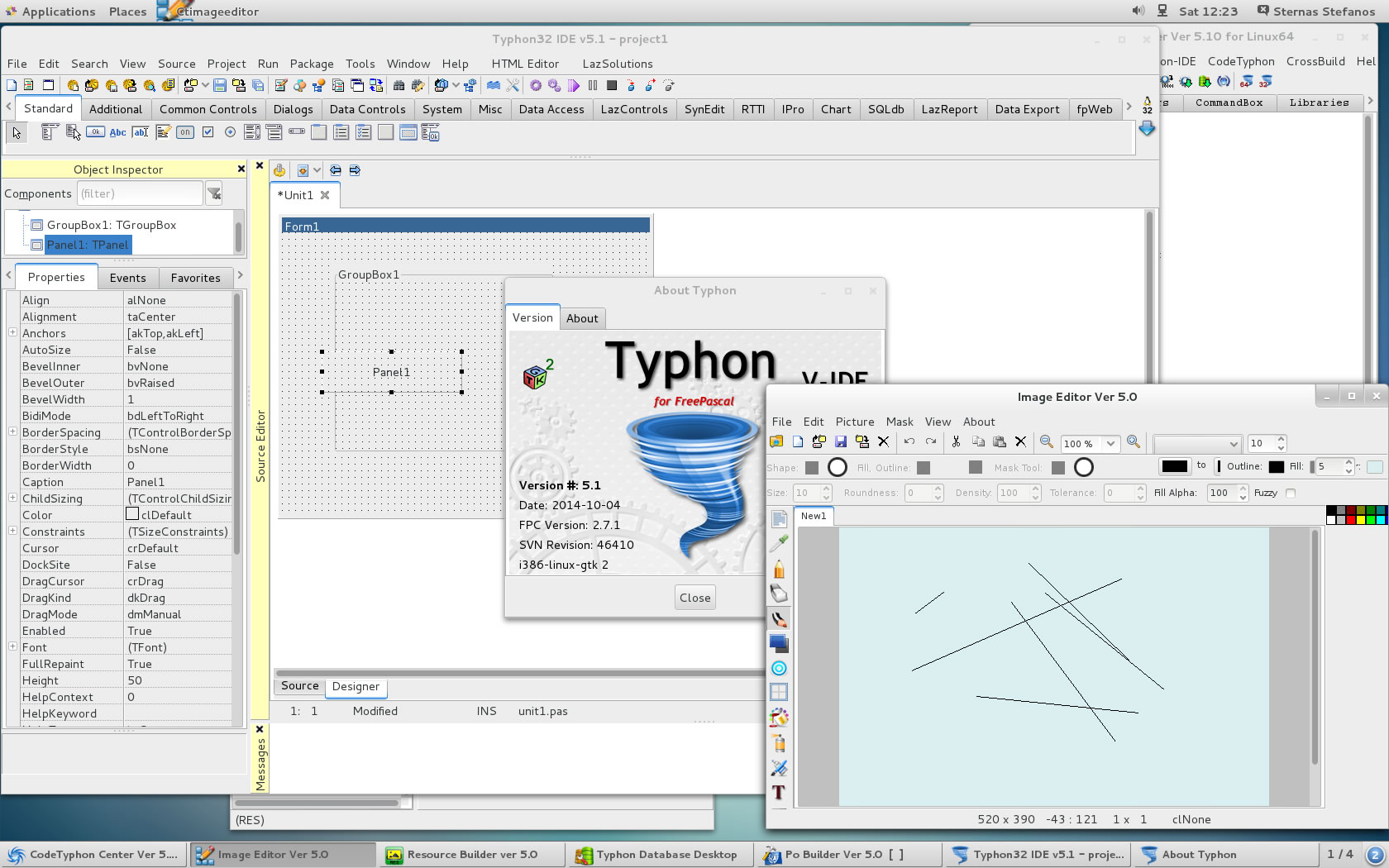This screenshot has height=868, width=1389.
Task: Open Resource Builder from the taskbar
Action: point(472,855)
